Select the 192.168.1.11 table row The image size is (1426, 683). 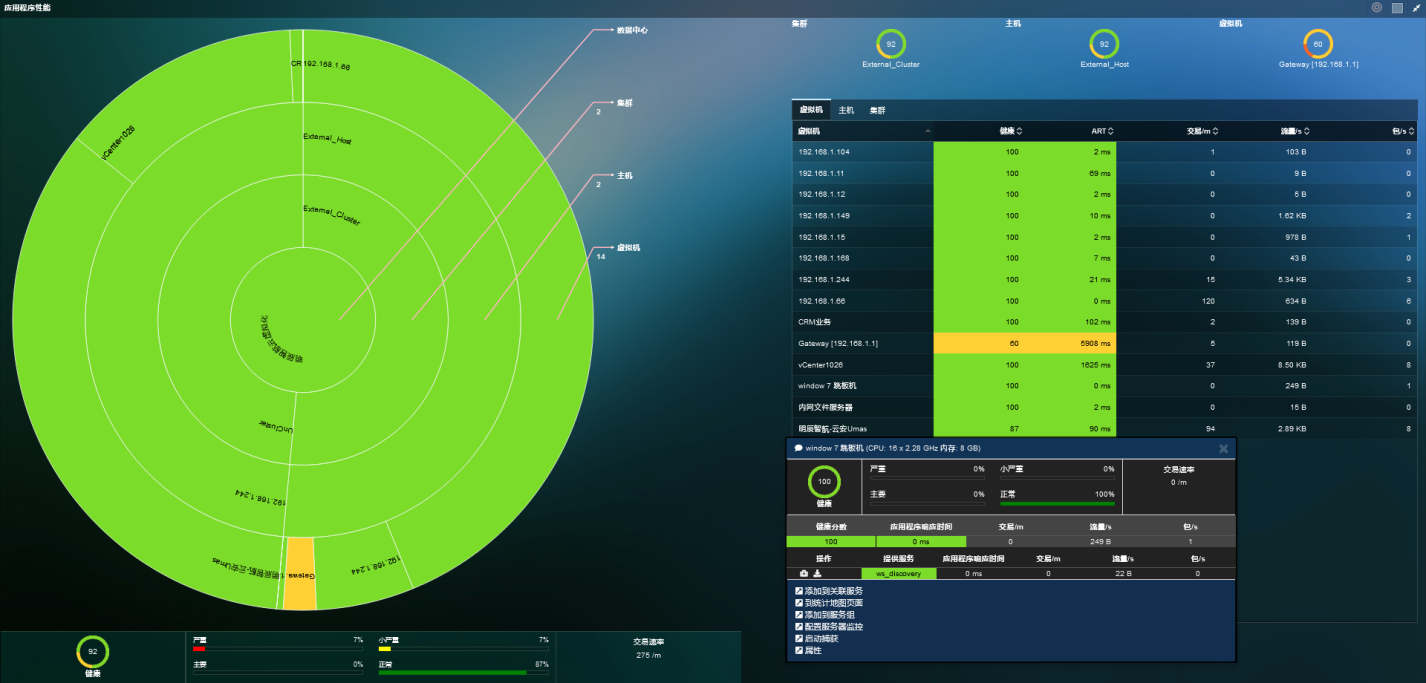(1104, 173)
